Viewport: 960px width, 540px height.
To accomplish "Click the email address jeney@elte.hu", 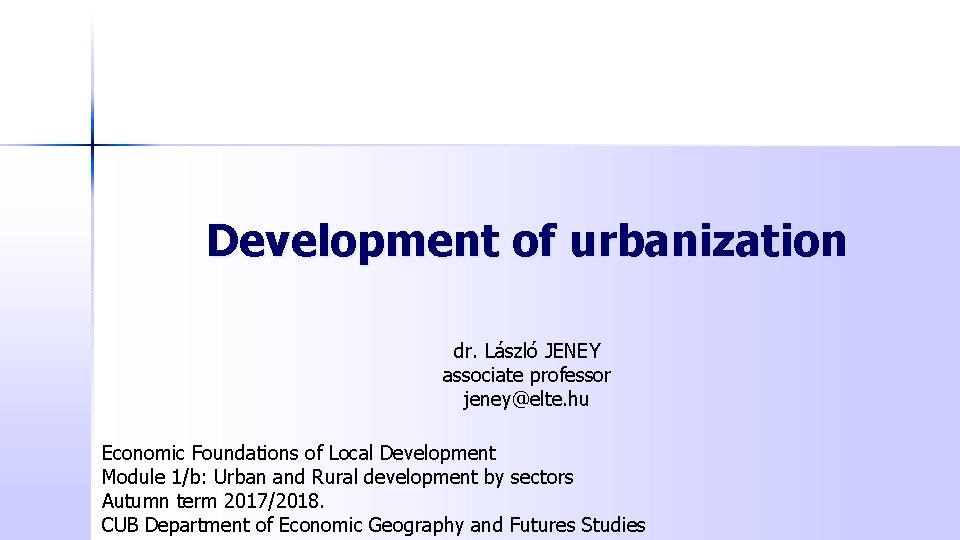I will [x=527, y=399].
